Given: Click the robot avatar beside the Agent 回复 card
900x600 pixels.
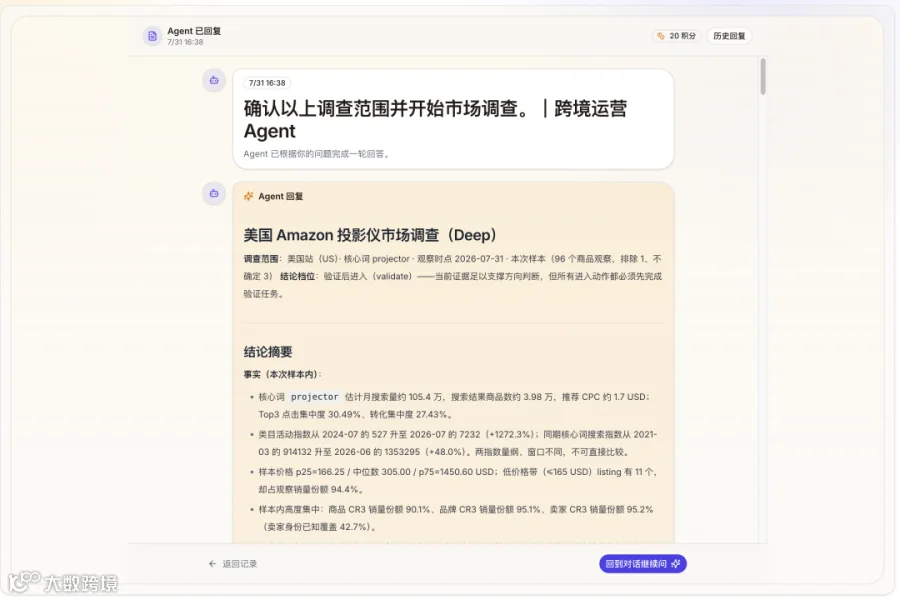Looking at the screenshot, I should [x=214, y=193].
